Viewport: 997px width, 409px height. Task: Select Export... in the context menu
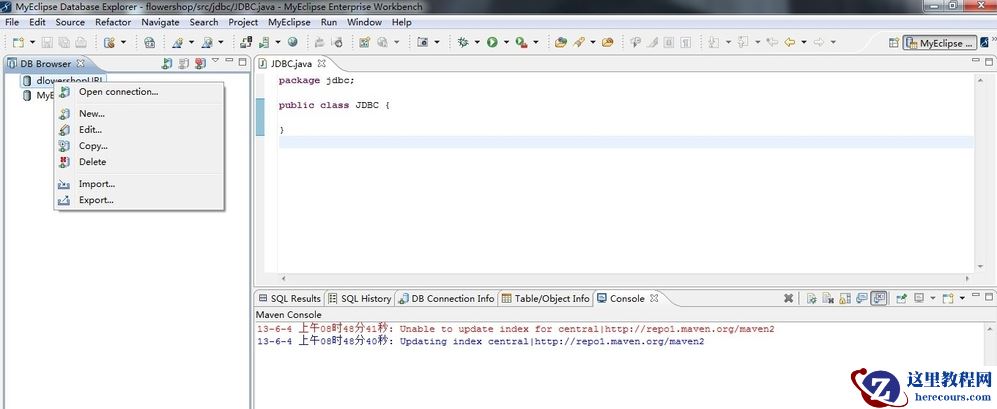[x=96, y=200]
